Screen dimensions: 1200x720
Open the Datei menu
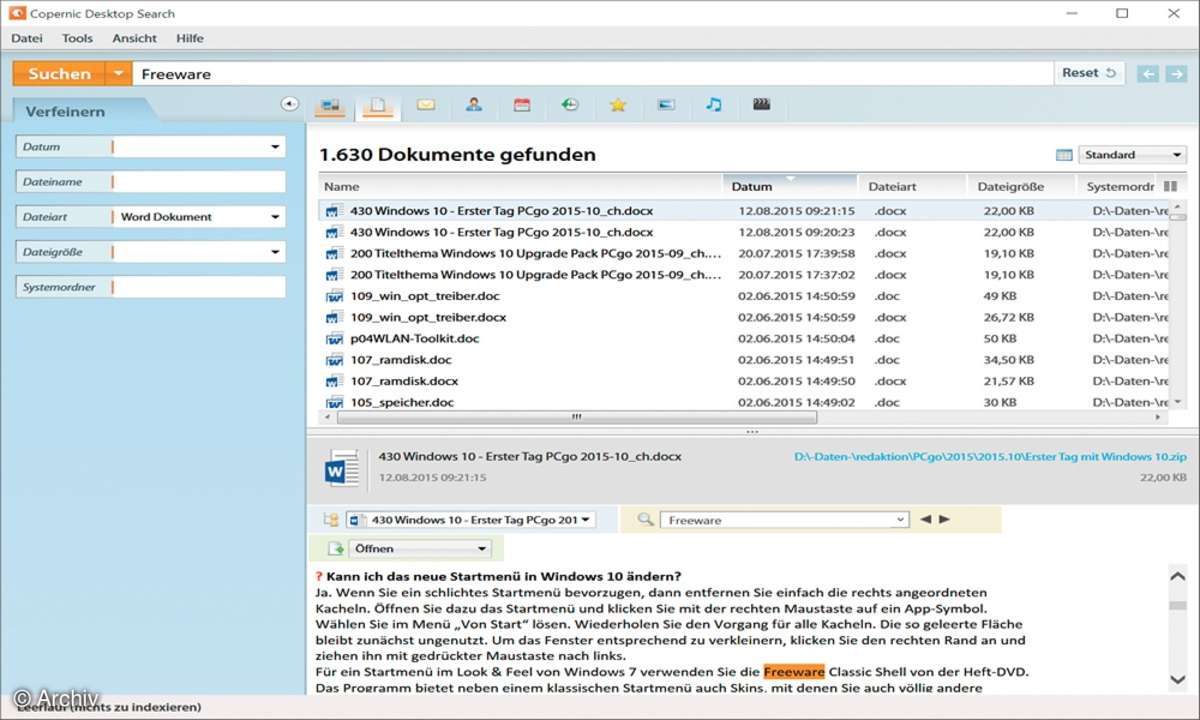coord(27,38)
